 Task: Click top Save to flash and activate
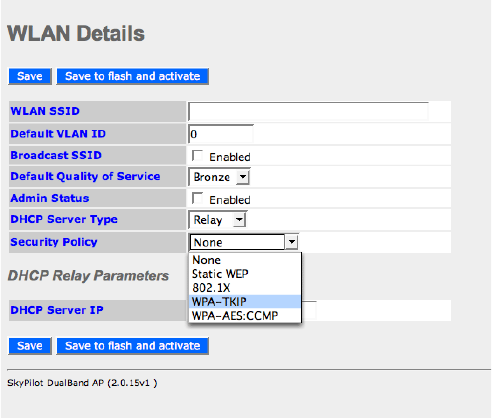[133, 76]
